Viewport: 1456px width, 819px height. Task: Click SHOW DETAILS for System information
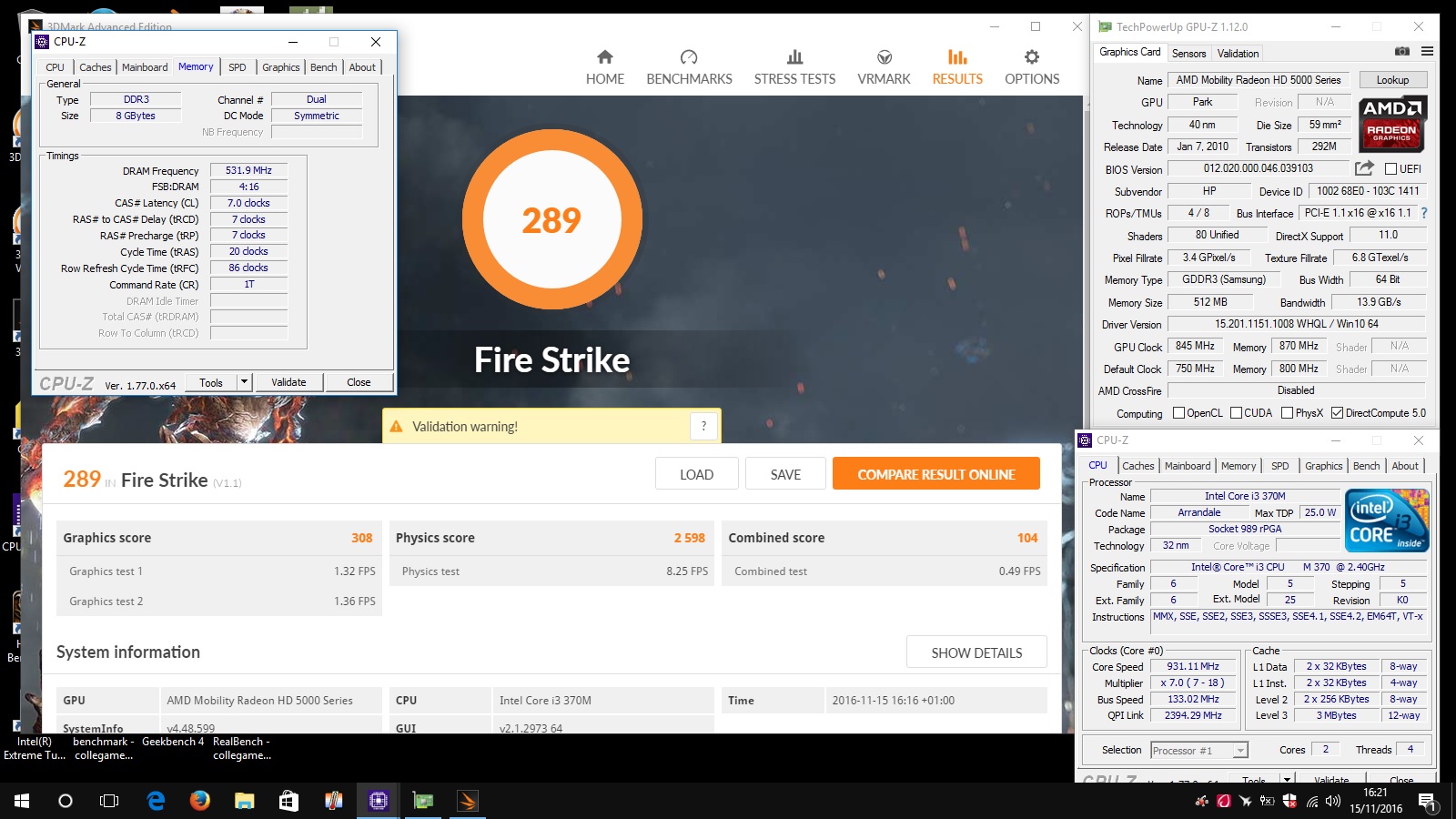pyautogui.click(x=976, y=652)
